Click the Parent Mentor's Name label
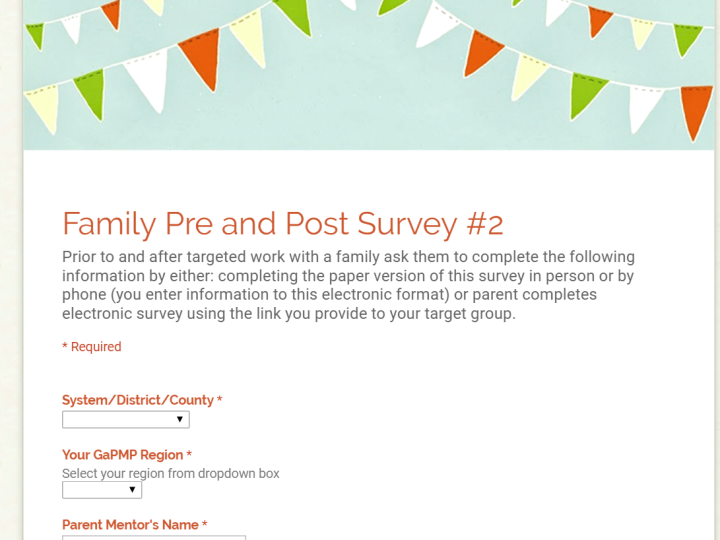Screen dimensions: 720x540 [x=130, y=524]
